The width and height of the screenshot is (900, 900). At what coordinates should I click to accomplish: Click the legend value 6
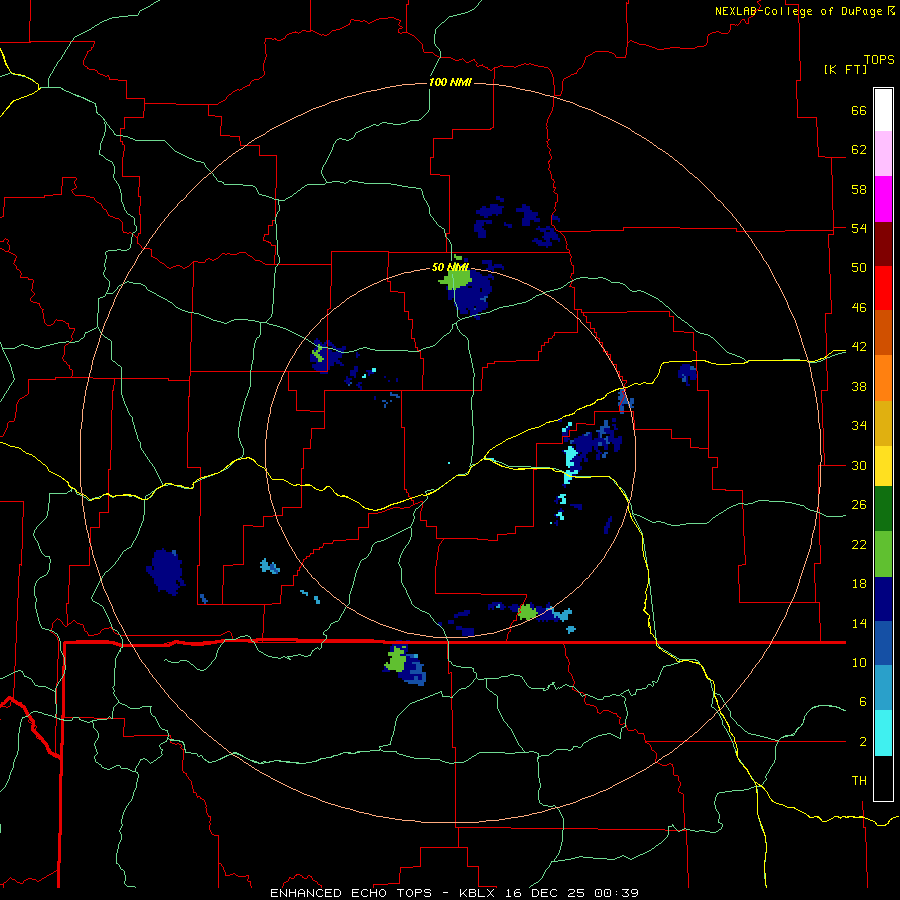pyautogui.click(x=863, y=702)
